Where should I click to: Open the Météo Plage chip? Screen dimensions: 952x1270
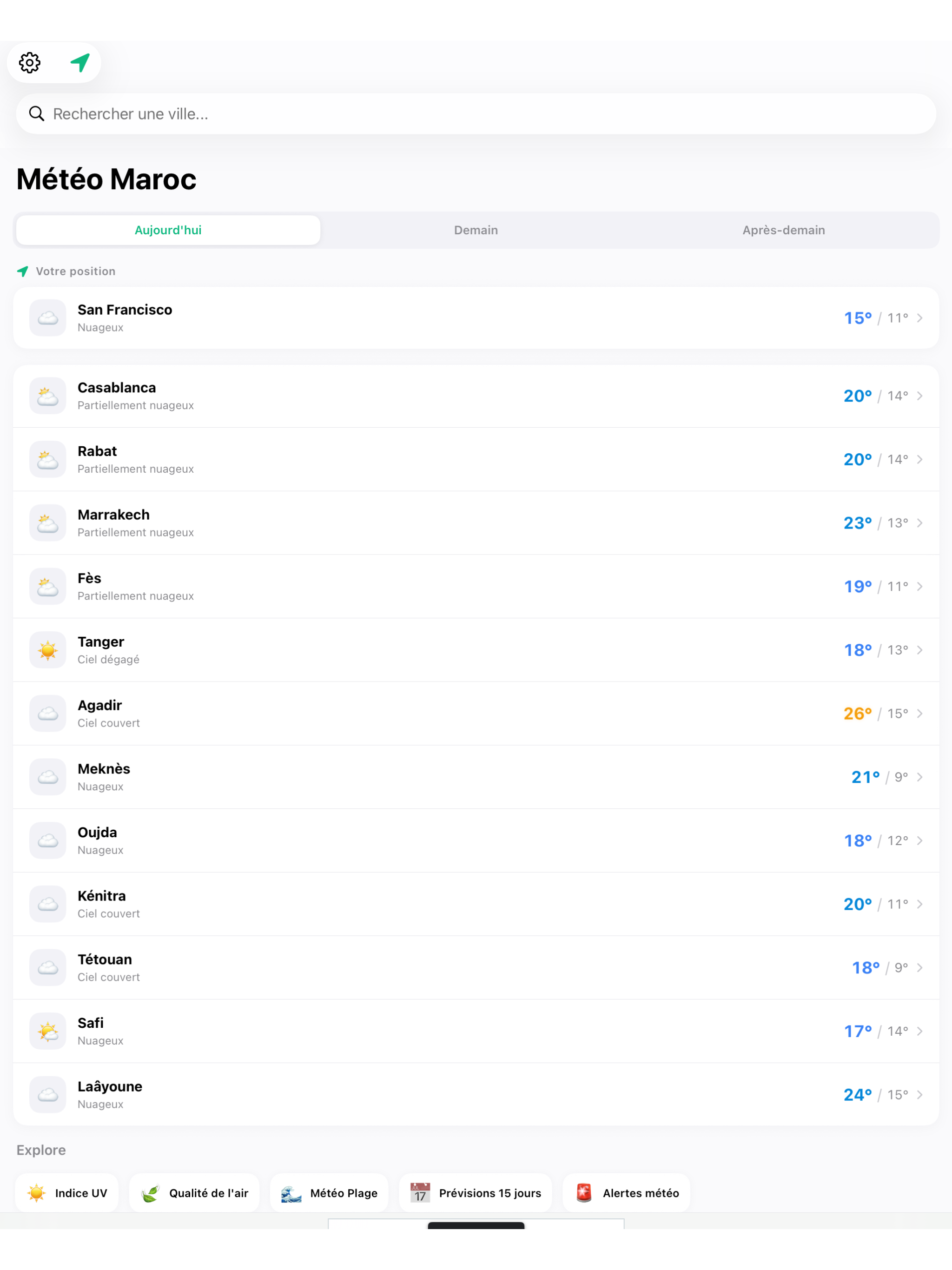click(329, 1193)
